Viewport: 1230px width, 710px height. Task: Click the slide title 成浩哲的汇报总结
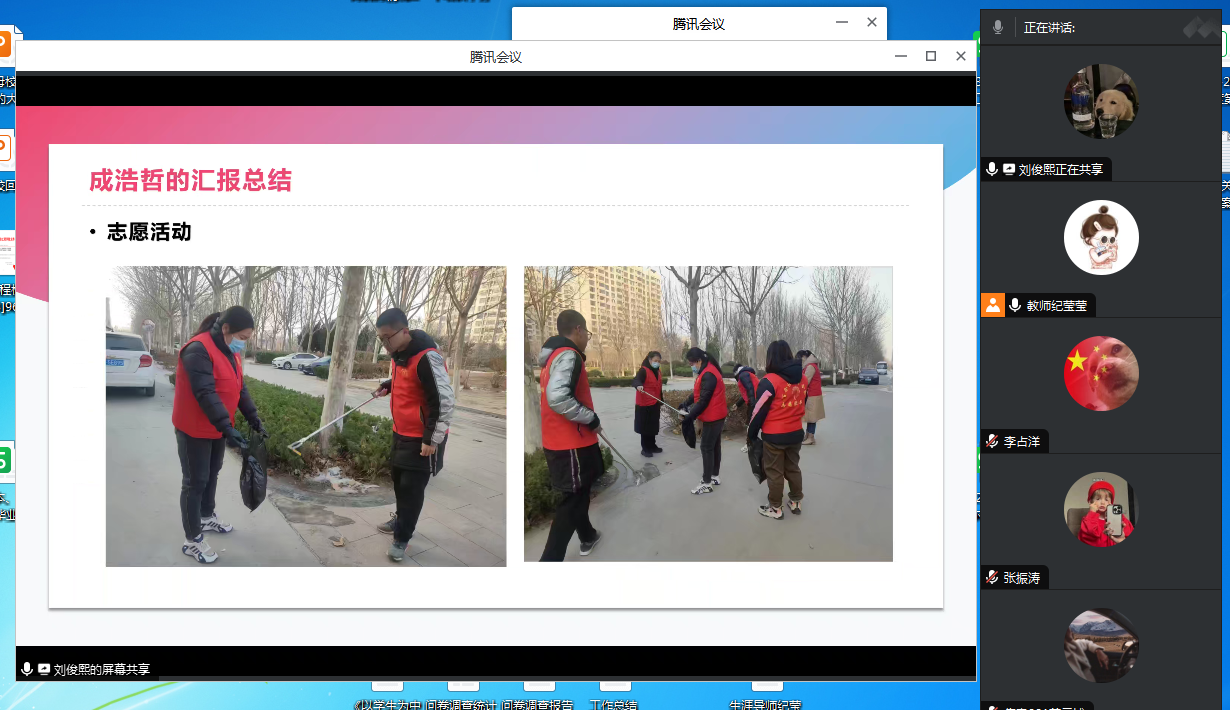pyautogui.click(x=190, y=180)
